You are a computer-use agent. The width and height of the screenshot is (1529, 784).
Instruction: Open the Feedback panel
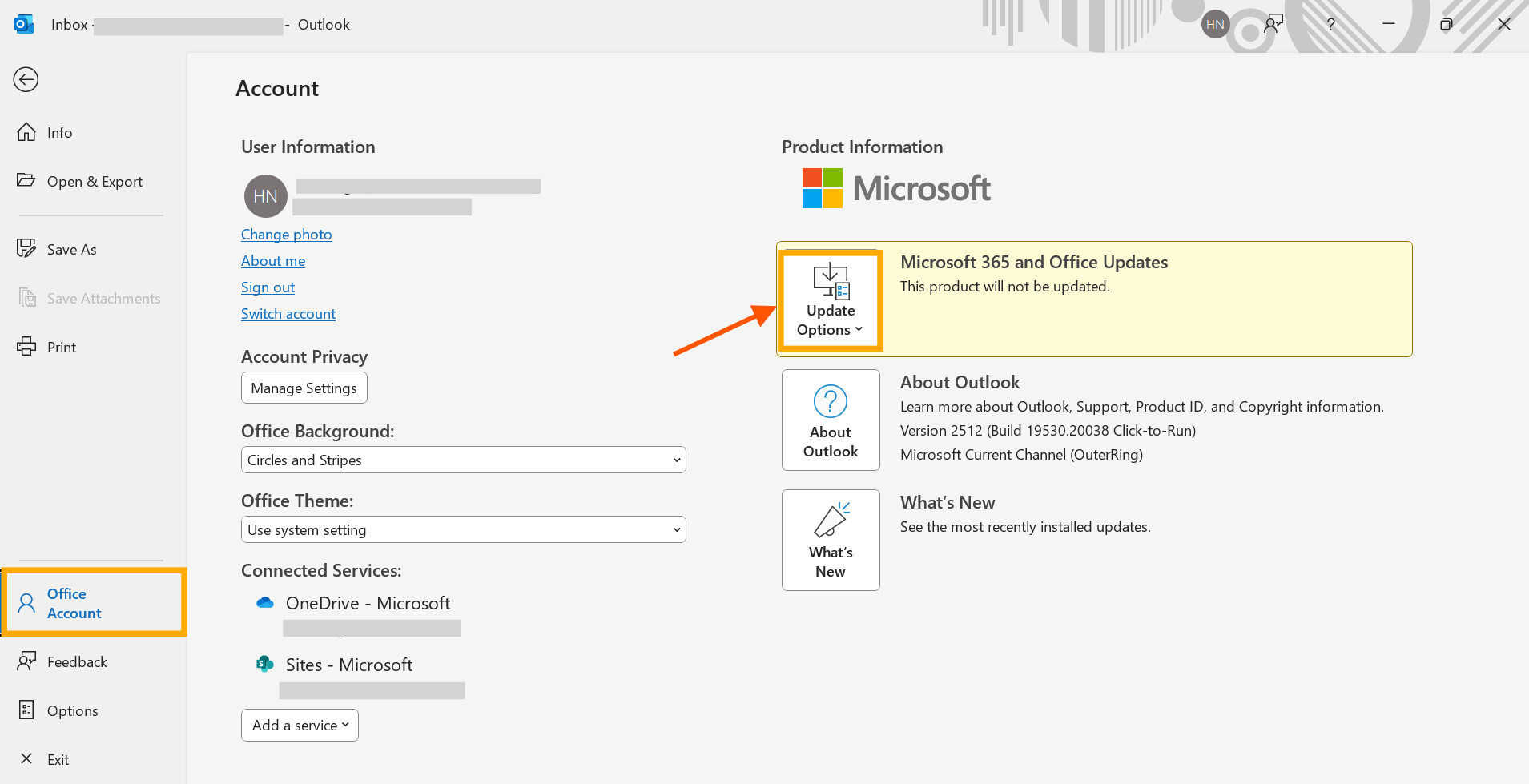coord(76,661)
